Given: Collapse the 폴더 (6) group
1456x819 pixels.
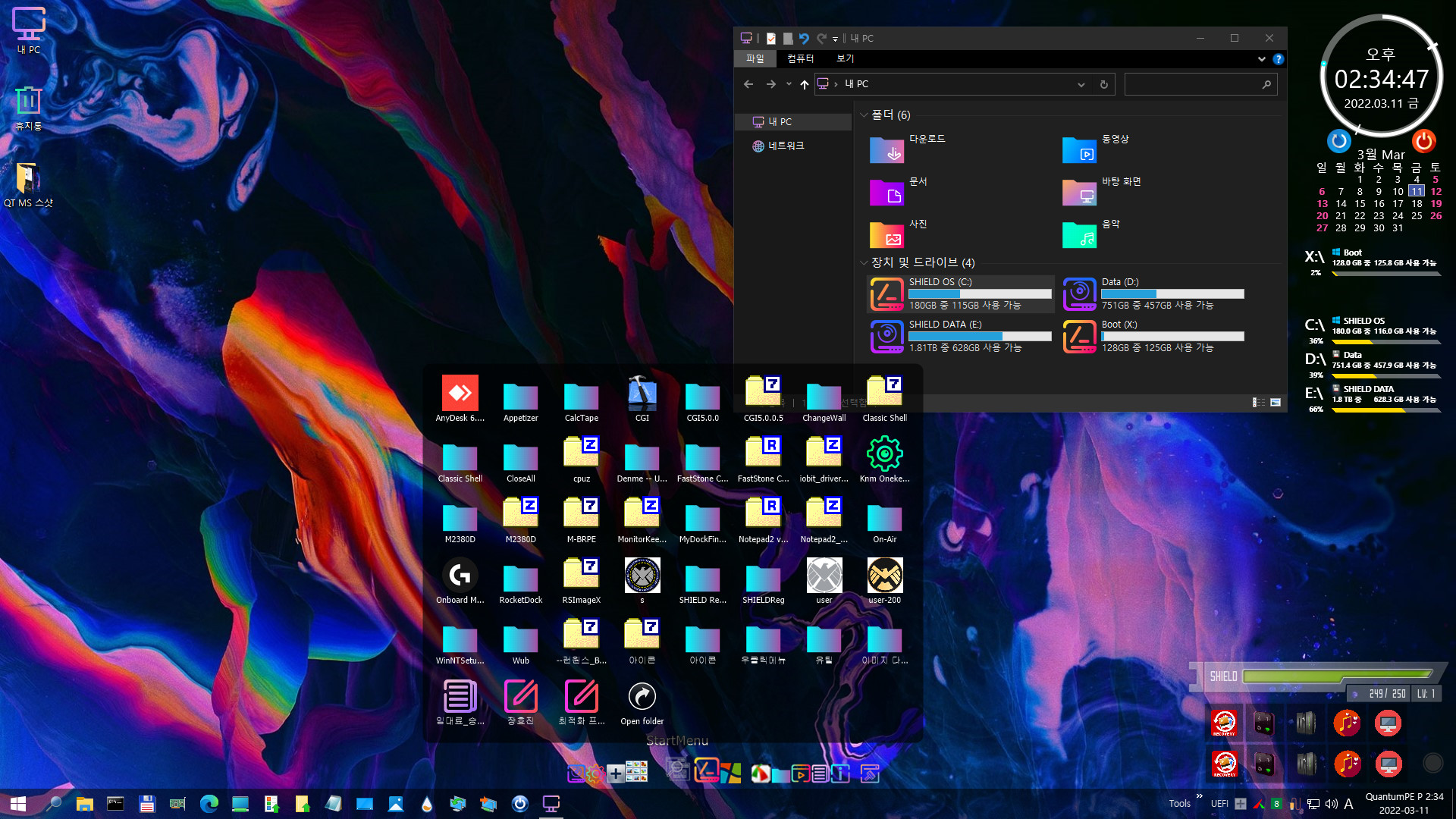Looking at the screenshot, I should pos(863,115).
